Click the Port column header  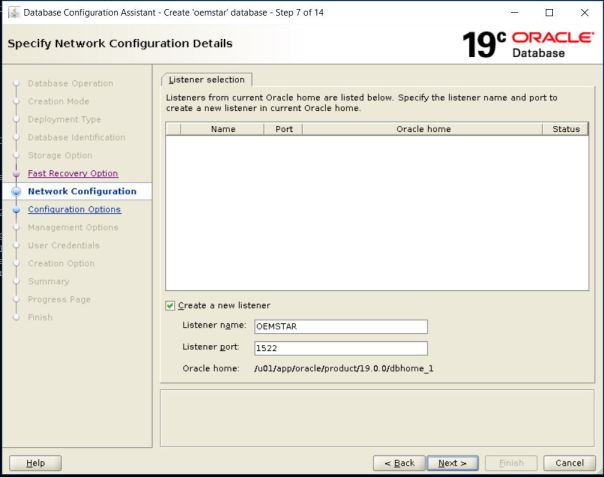[x=284, y=129]
